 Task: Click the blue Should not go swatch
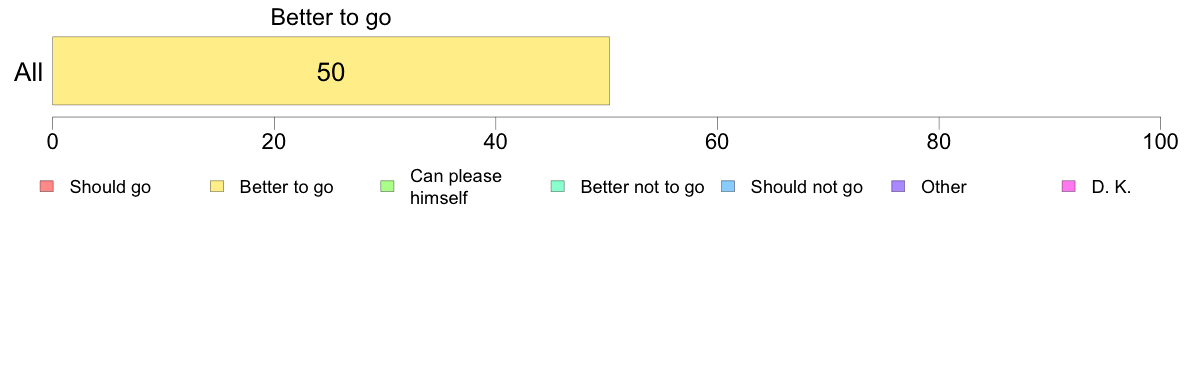728,186
